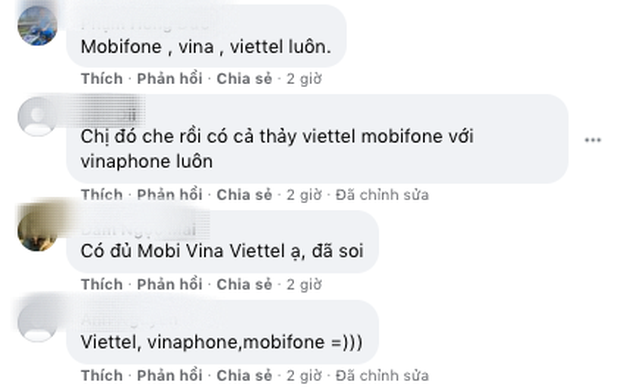Share the 'Có đủ Mobi Vina Viettel' comment
The width and height of the screenshot is (620, 388).
point(244,284)
